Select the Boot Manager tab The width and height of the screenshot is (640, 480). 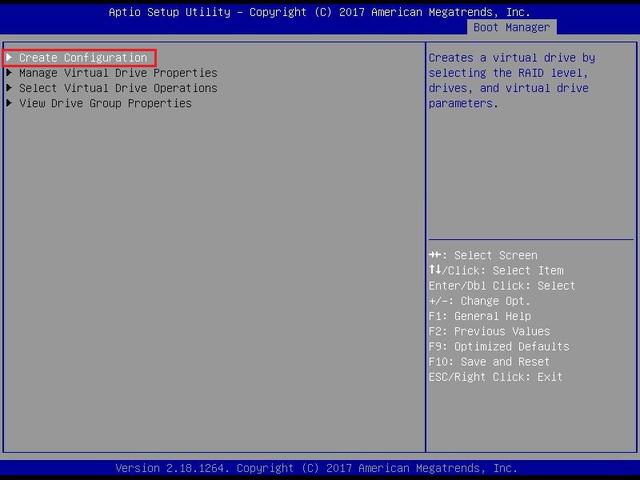[511, 27]
